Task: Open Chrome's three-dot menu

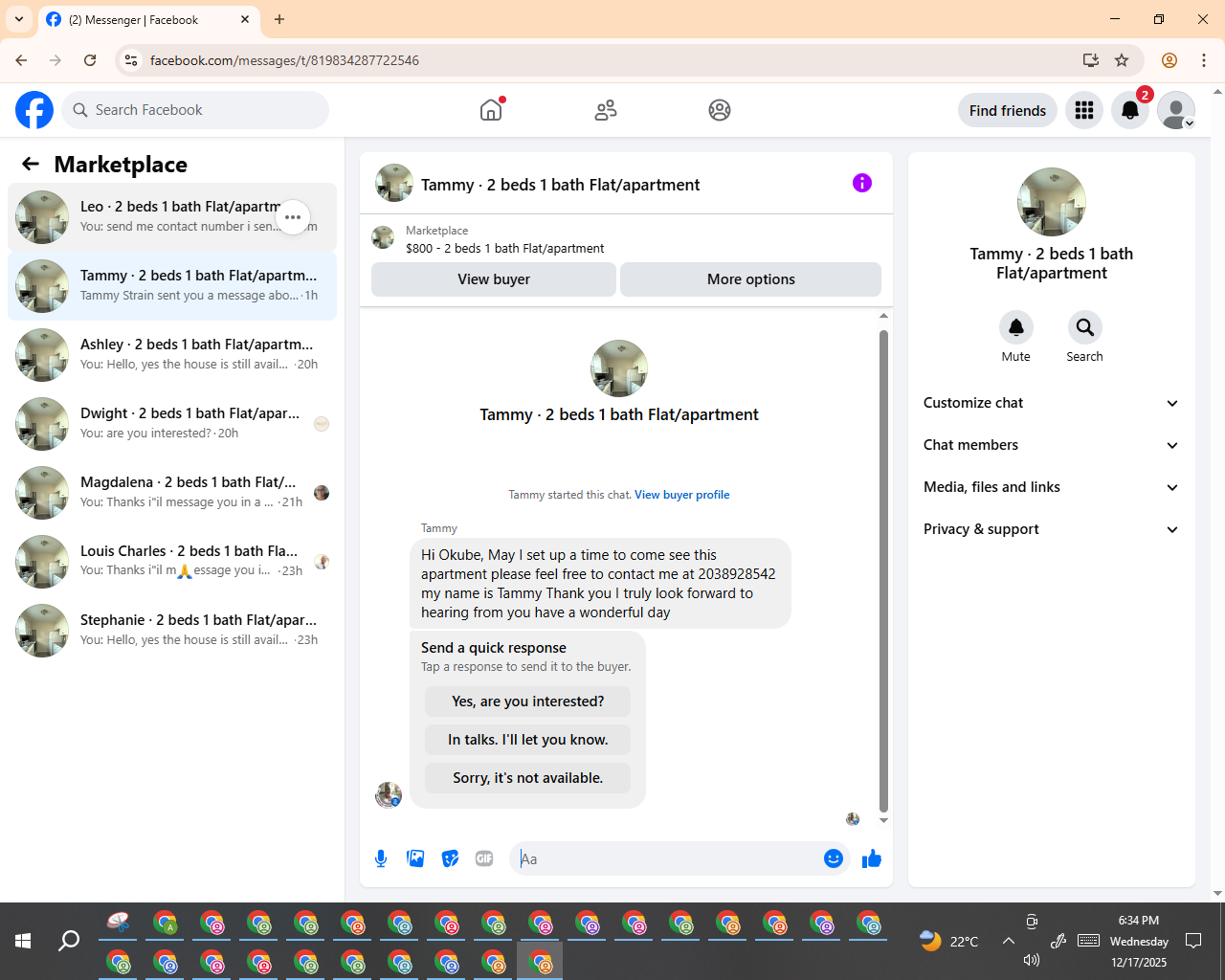Action: (1204, 60)
